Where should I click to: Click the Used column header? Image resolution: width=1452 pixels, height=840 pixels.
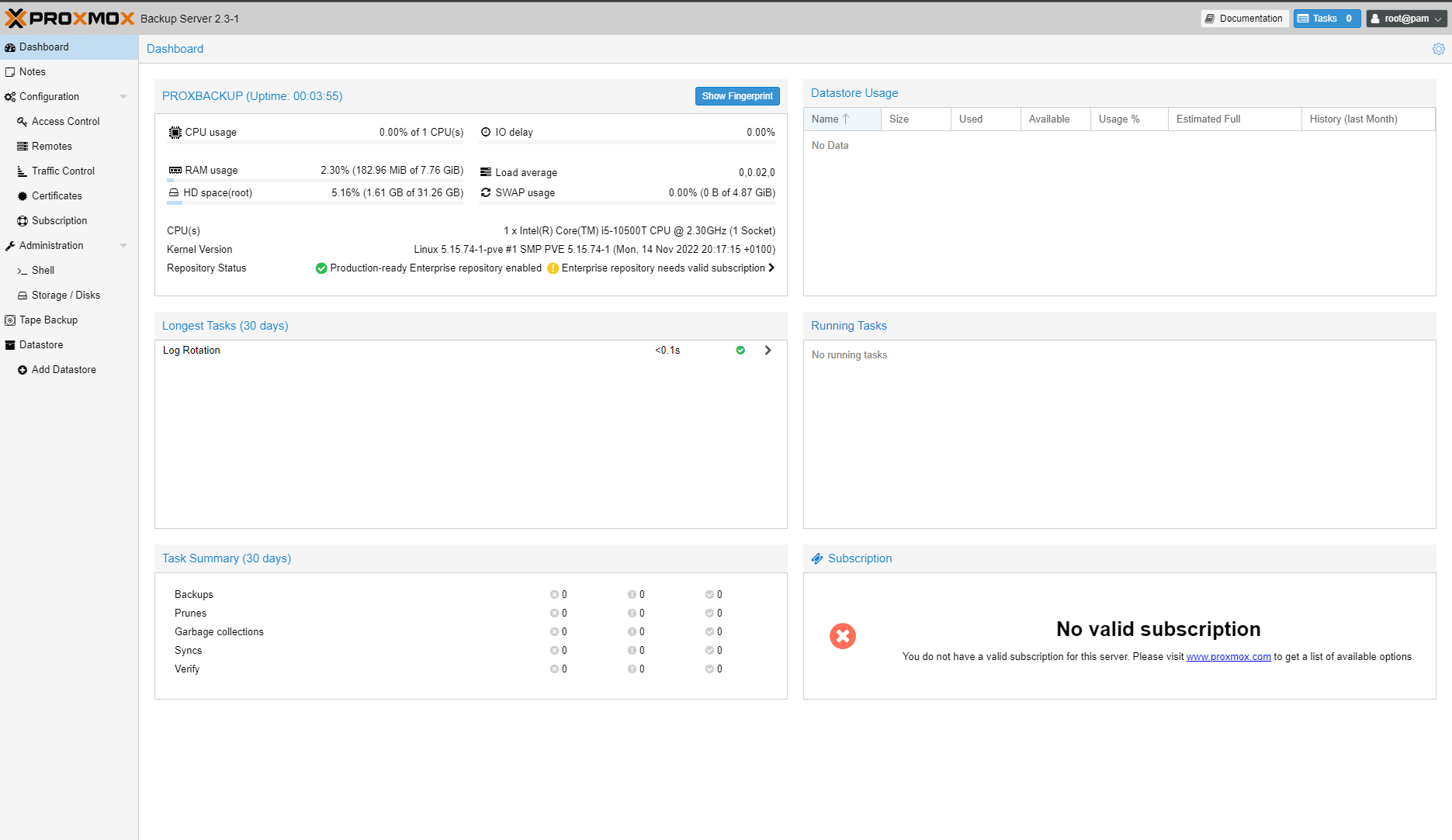(986, 119)
